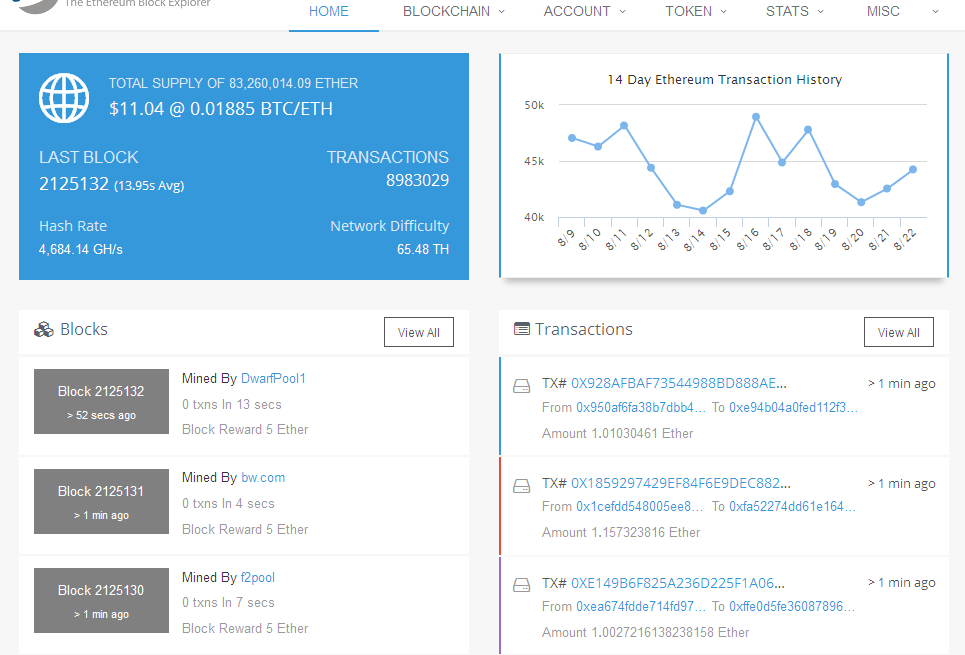965x655 pixels.
Task: Open the Block 2125131 tile
Action: tap(102, 501)
